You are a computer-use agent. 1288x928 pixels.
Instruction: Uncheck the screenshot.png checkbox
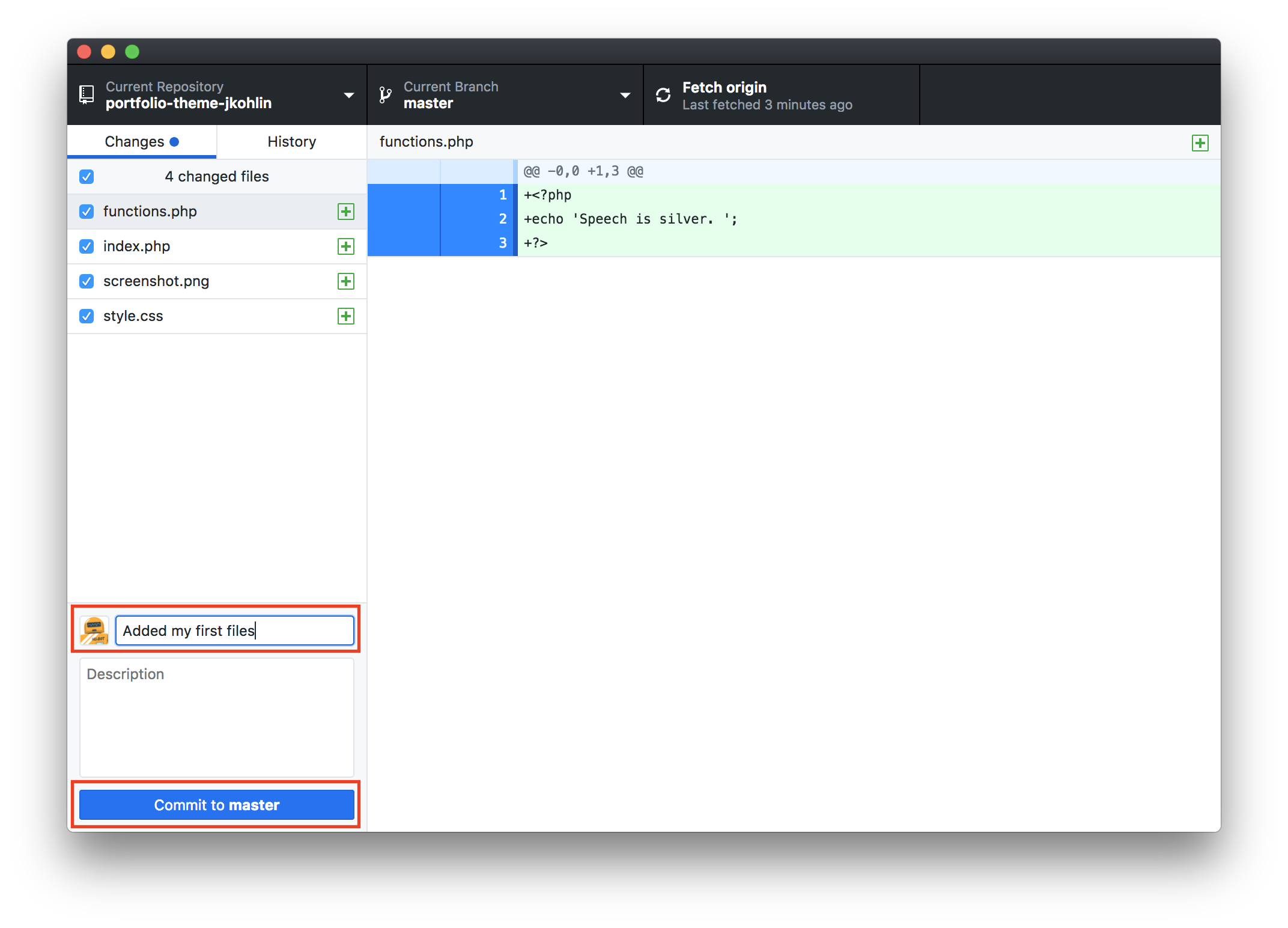tap(87, 281)
